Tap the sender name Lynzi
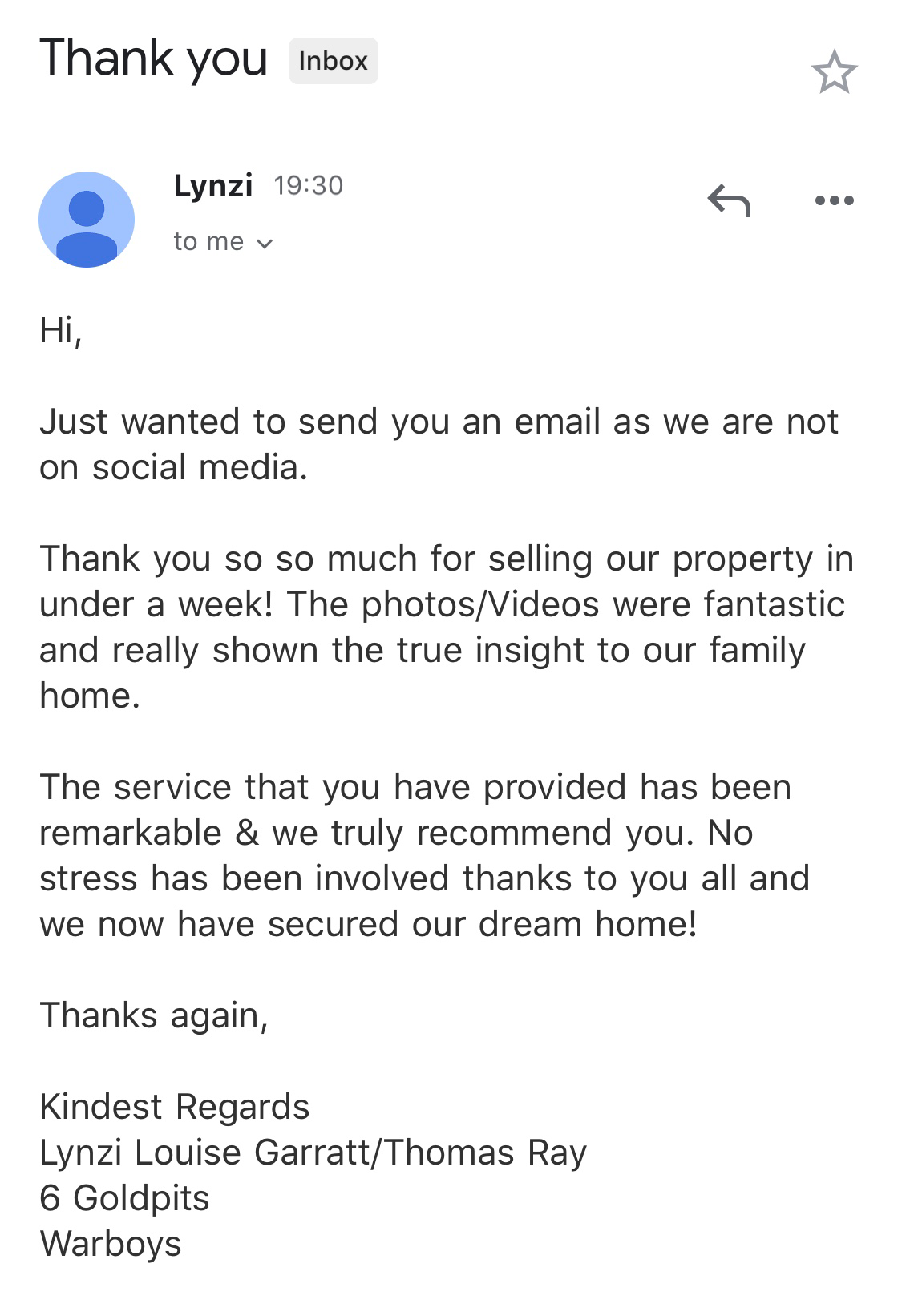The image size is (902, 1316). [x=213, y=185]
